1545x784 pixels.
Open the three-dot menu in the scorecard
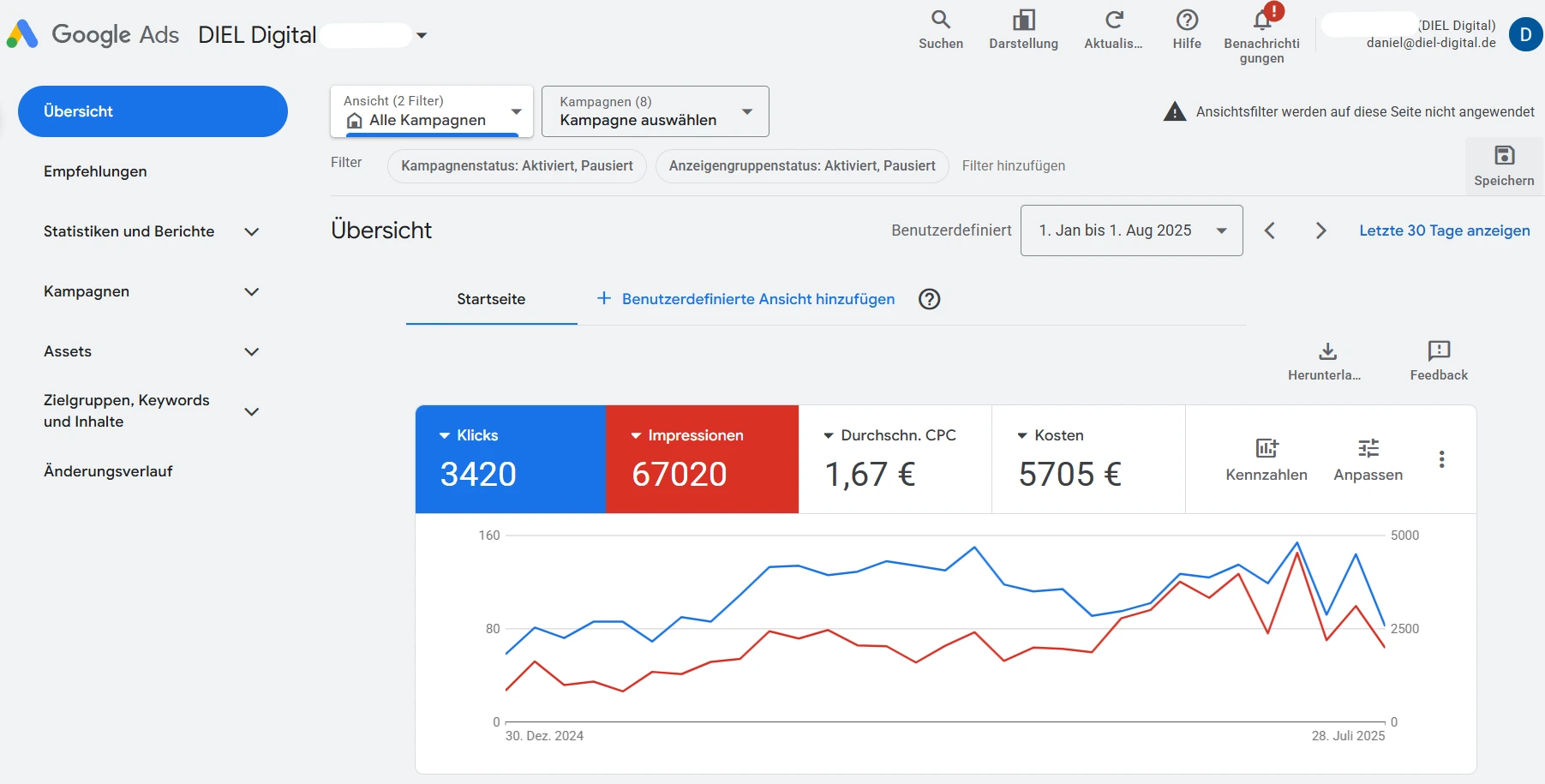(x=1442, y=459)
